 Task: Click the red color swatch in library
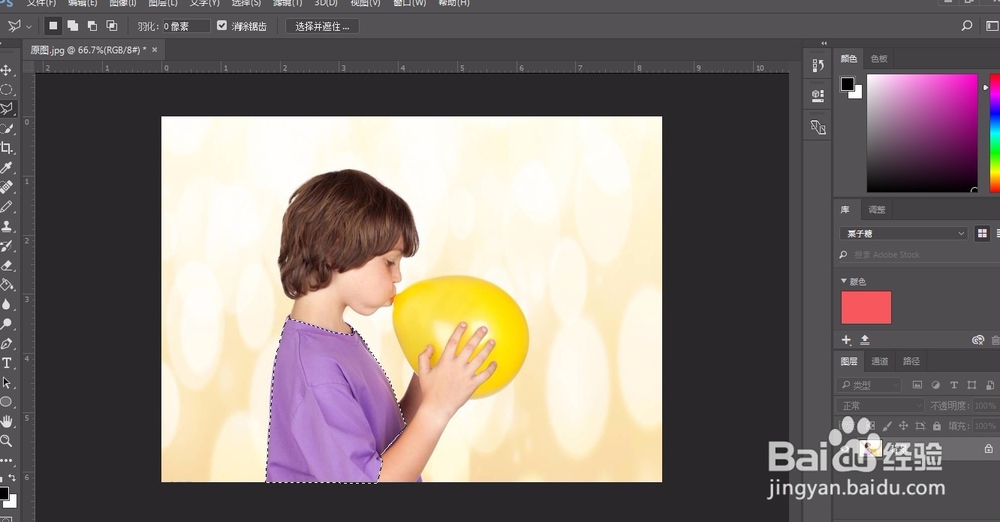866,308
